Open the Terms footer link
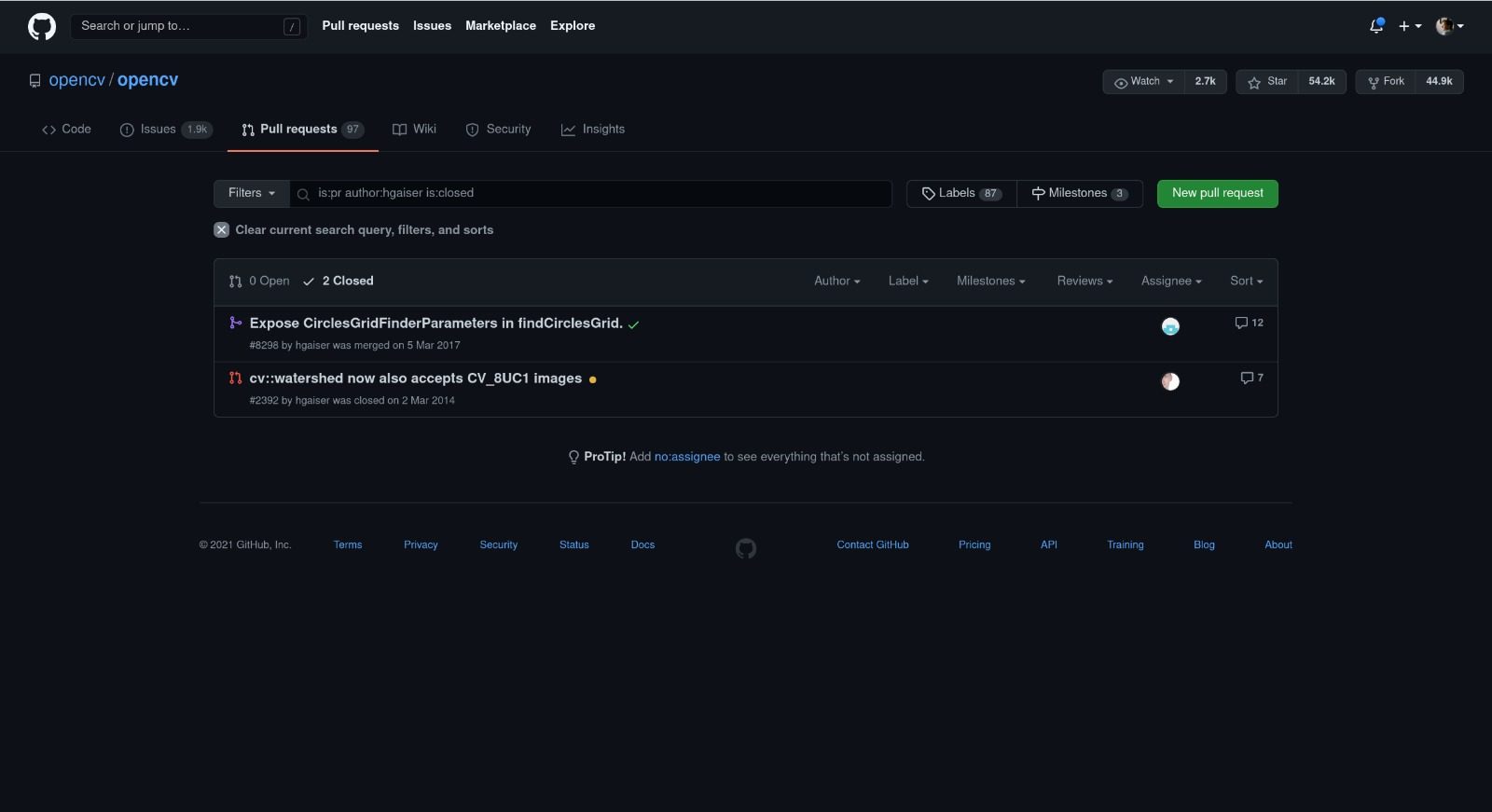Screen dimensions: 1492x812 (x=348, y=545)
